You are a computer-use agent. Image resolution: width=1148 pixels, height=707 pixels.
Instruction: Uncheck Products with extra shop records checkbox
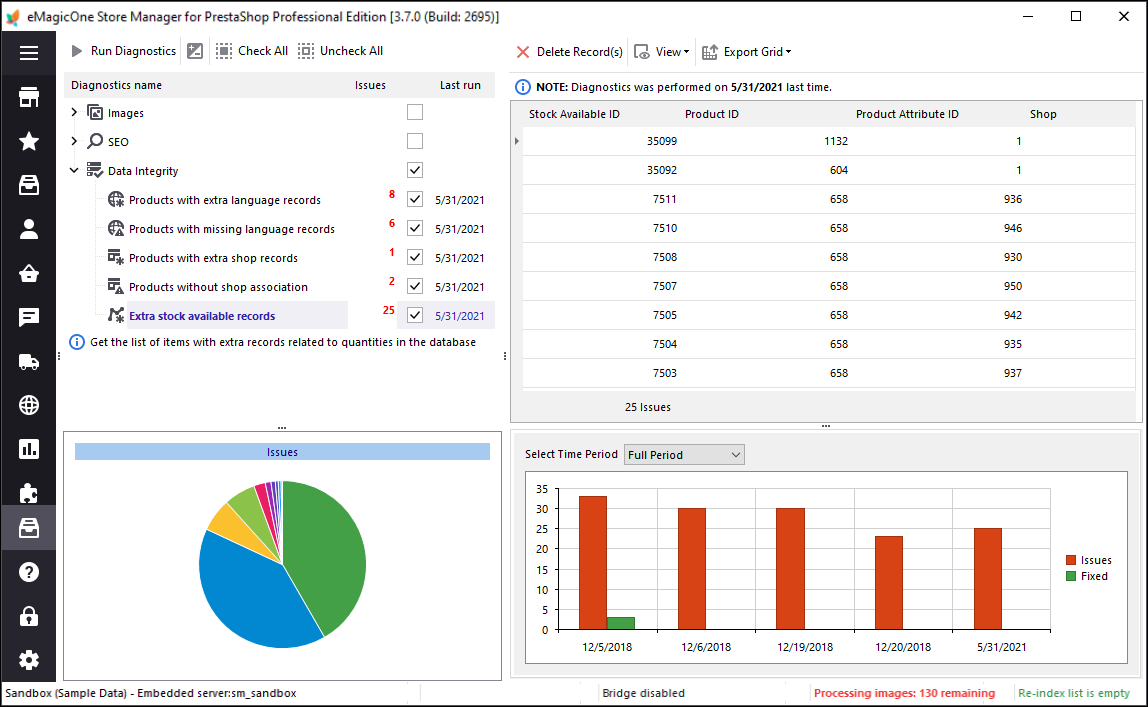point(415,257)
